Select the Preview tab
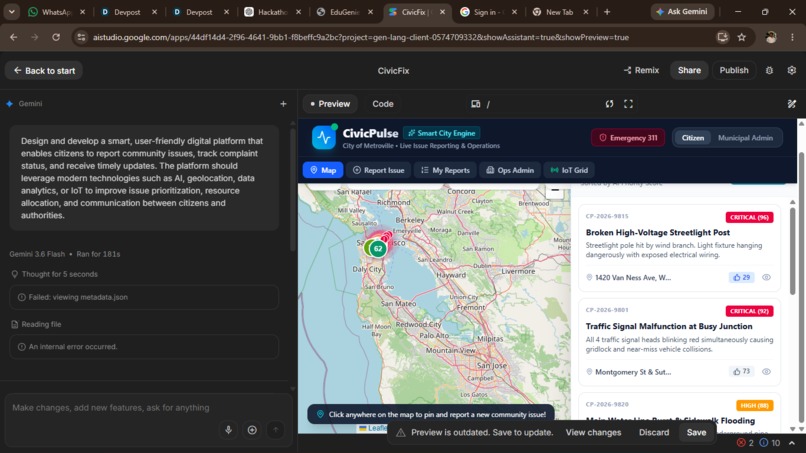Viewport: 806px width, 453px height. click(x=330, y=104)
